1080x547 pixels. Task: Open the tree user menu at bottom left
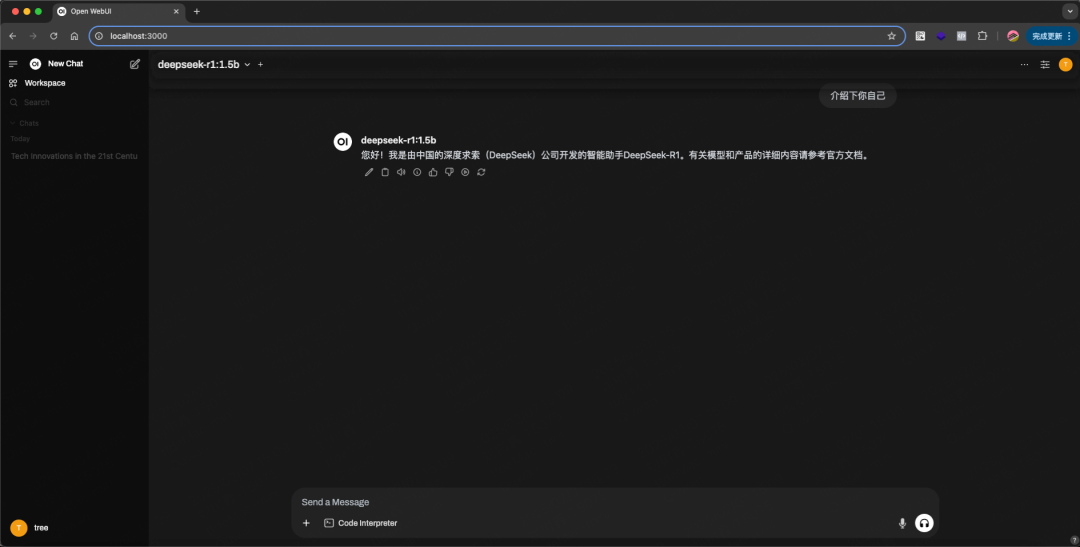click(74, 528)
